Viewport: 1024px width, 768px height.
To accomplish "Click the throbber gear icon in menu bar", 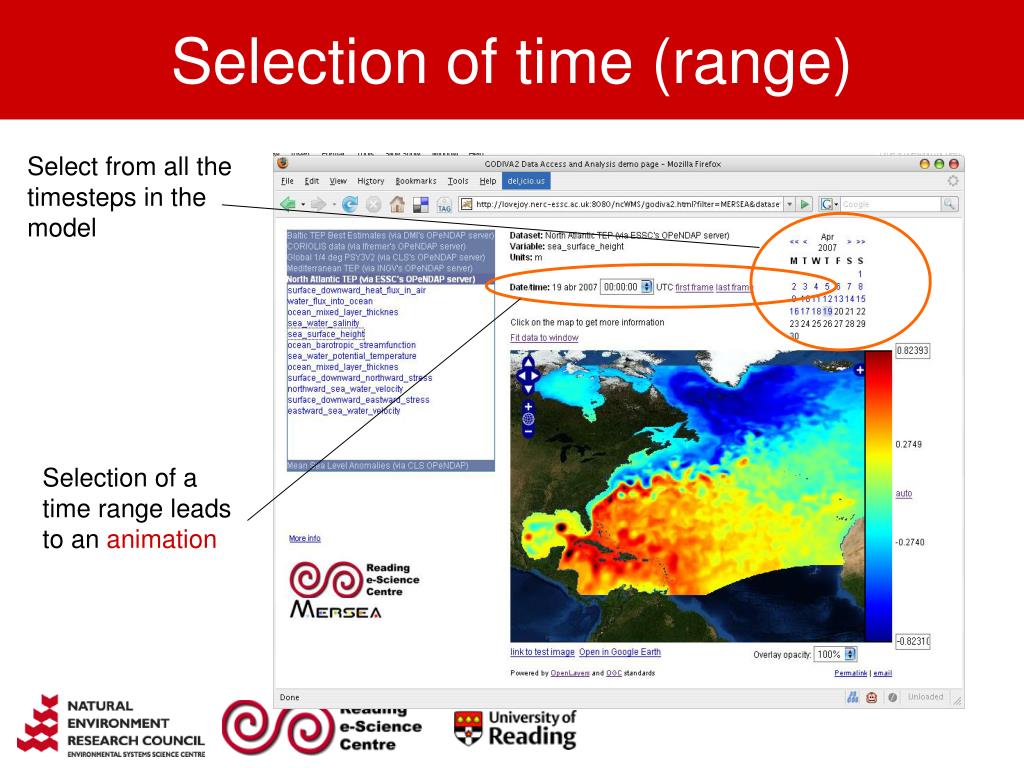I will 953,181.
